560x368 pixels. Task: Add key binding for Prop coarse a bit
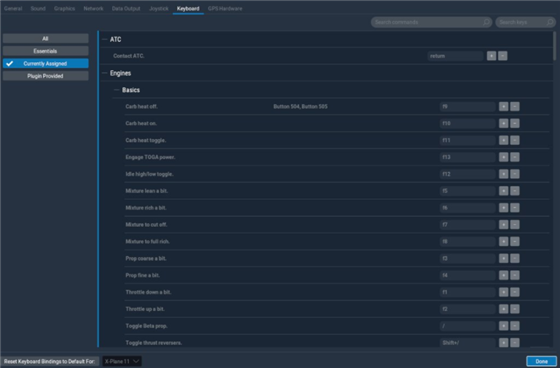coord(504,258)
